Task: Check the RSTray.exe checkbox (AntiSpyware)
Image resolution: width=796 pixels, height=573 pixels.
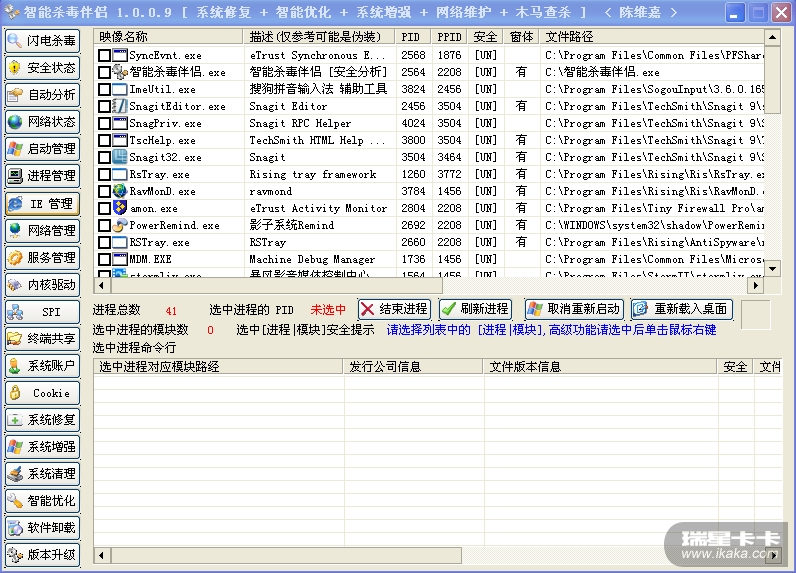Action: (104, 242)
